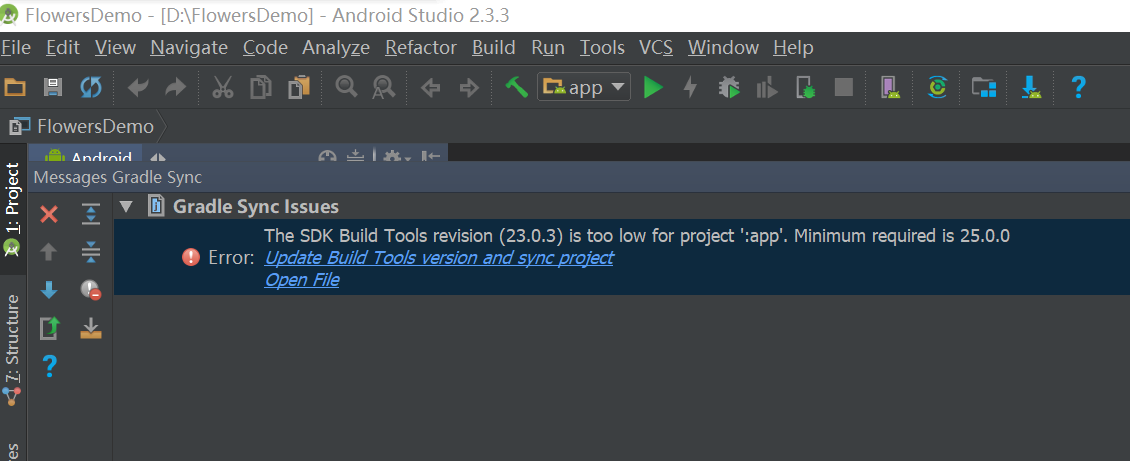Viewport: 1130px width, 461px height.
Task: Open the Code menu
Action: pyautogui.click(x=265, y=48)
